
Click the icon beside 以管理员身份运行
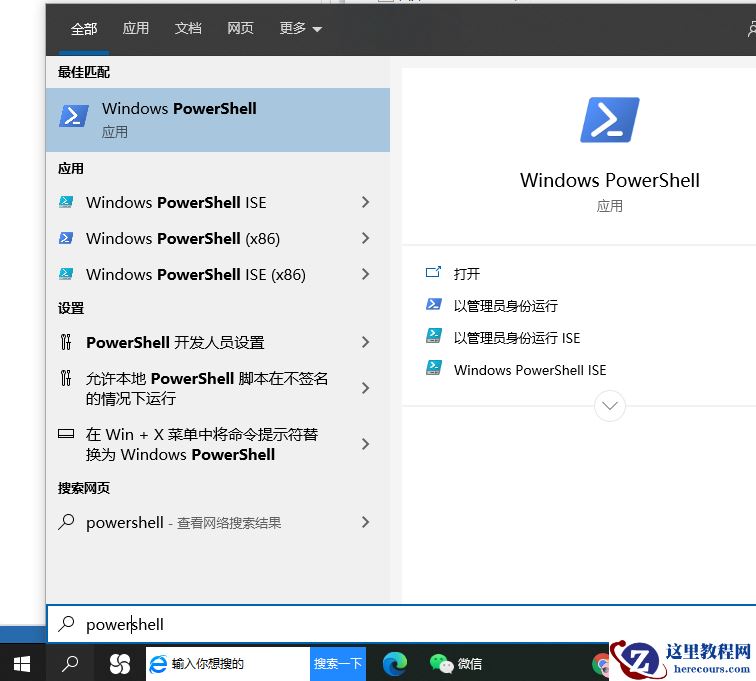point(433,304)
